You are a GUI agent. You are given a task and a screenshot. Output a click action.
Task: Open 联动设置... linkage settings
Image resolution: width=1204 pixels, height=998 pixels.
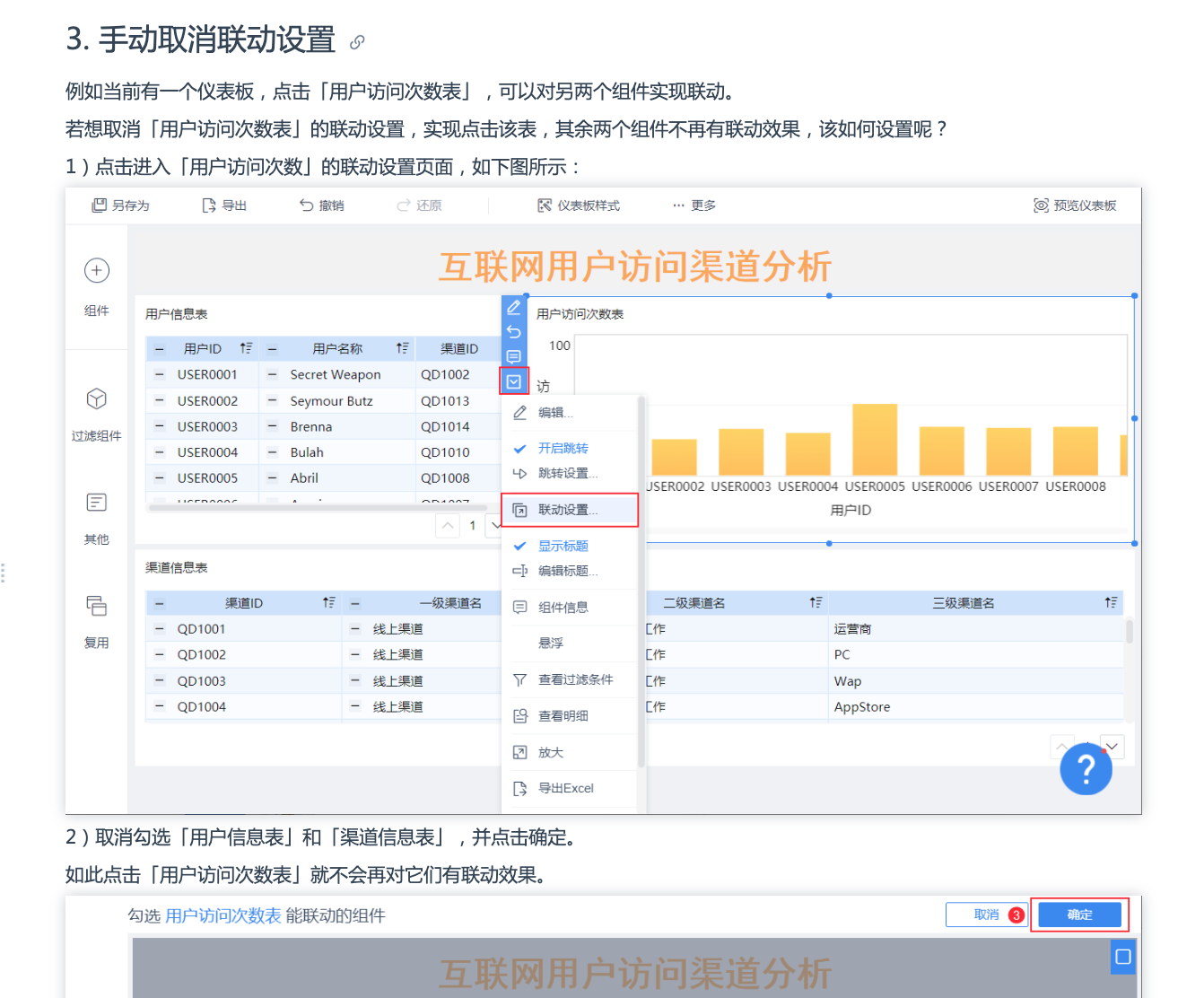570,510
